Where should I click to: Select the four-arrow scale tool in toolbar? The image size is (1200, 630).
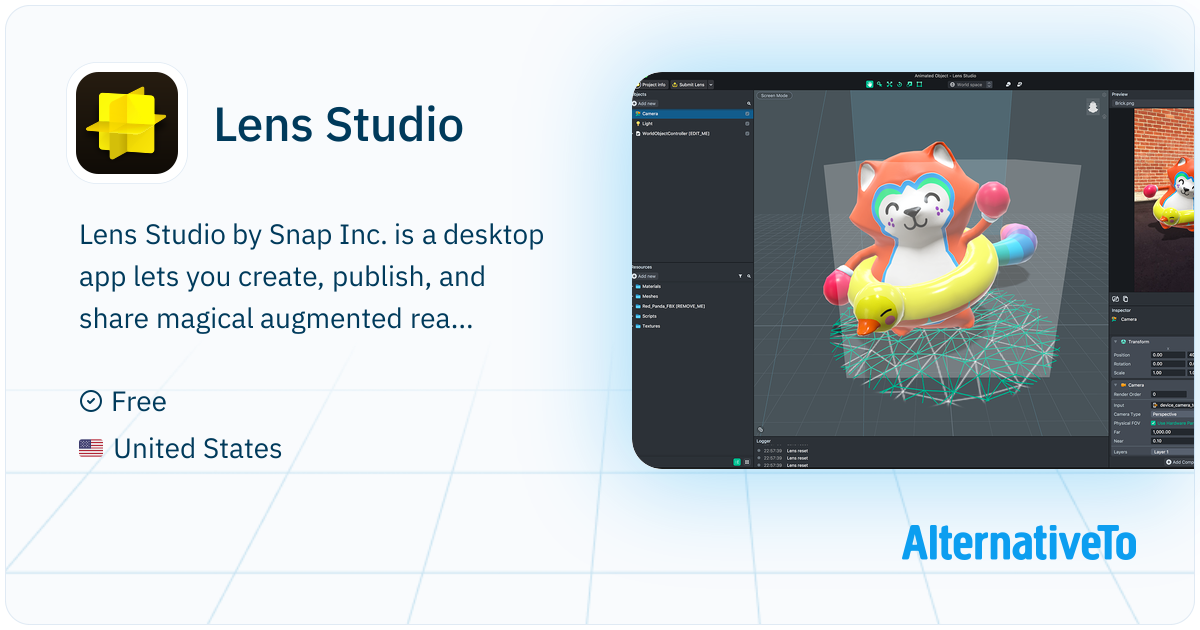pos(889,85)
